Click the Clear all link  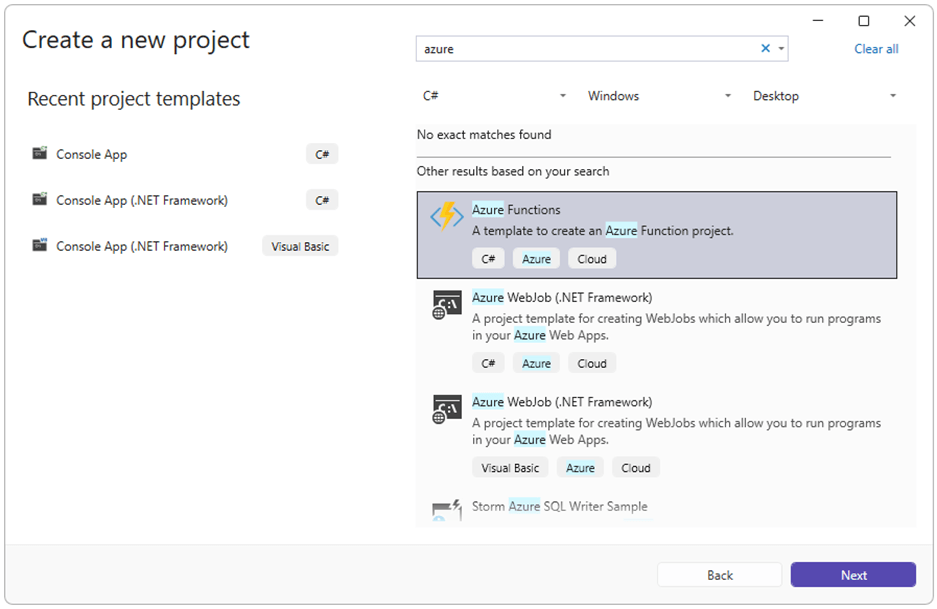(x=875, y=48)
